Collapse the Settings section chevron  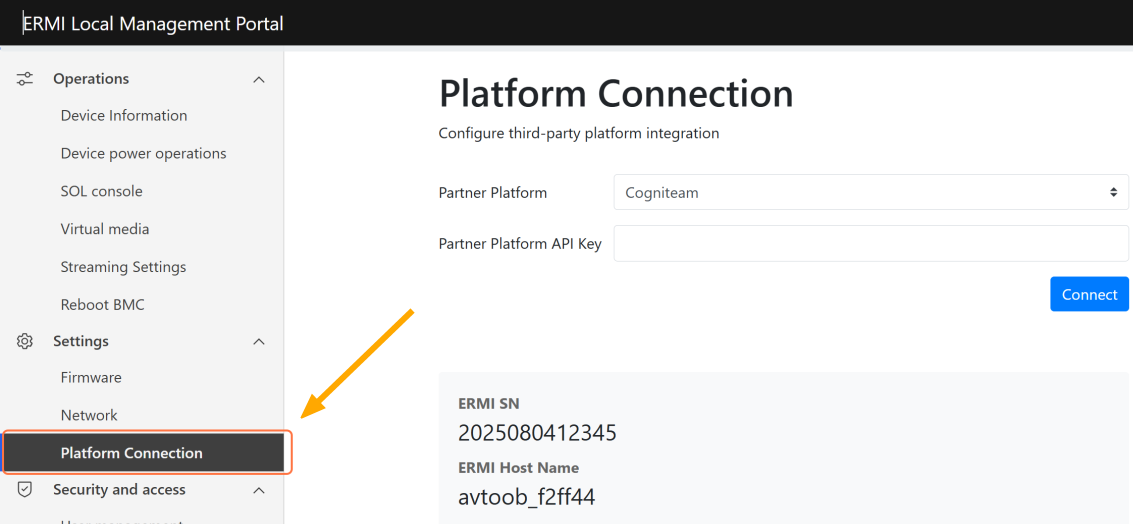(x=259, y=342)
